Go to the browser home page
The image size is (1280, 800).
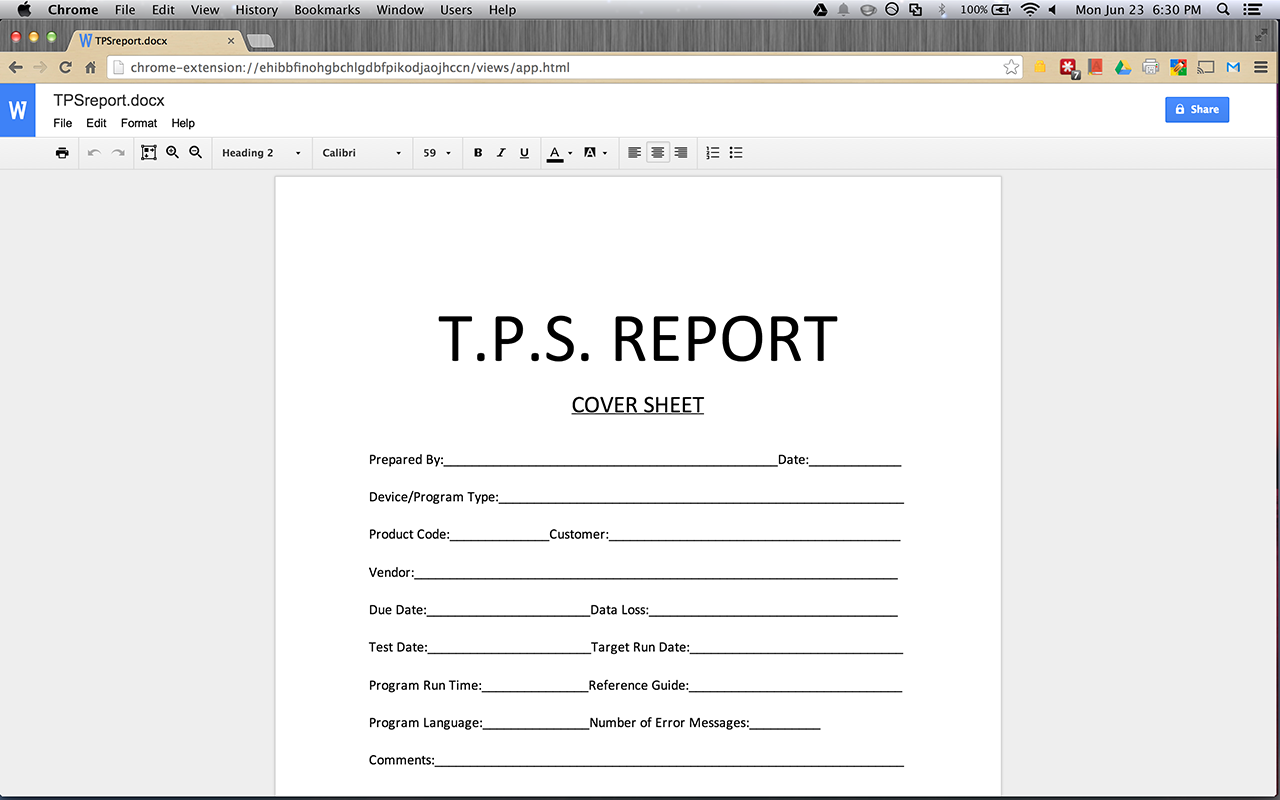tap(90, 67)
